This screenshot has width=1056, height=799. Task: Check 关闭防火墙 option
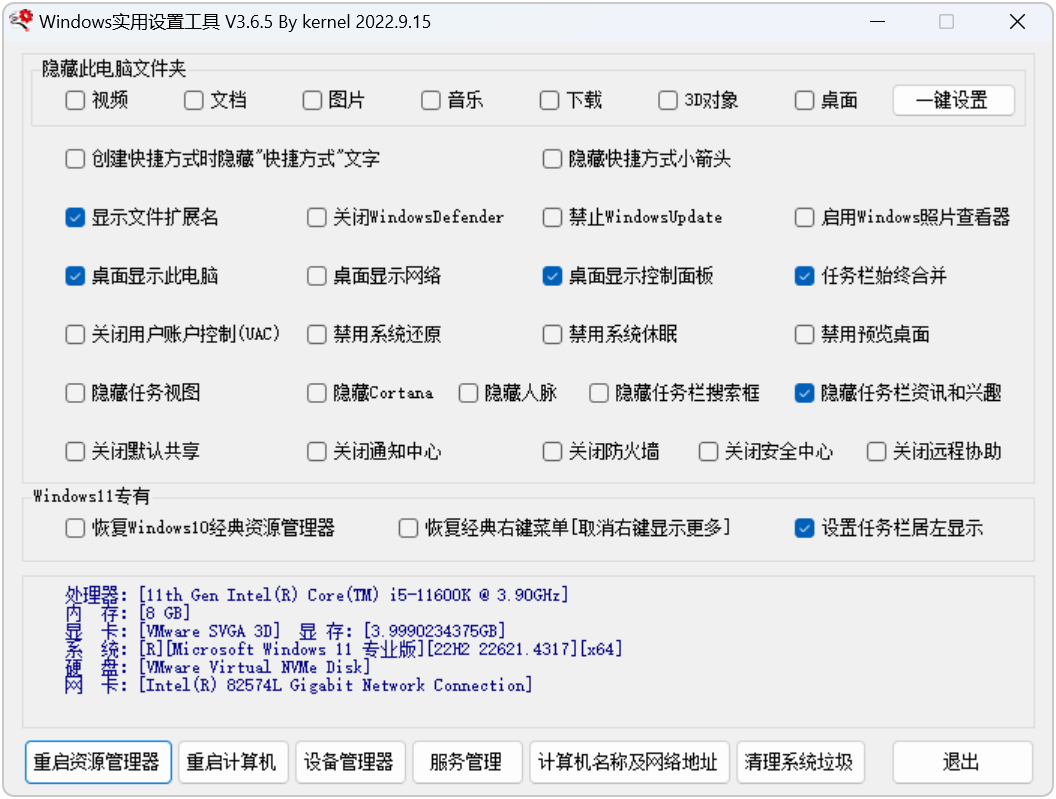(552, 451)
